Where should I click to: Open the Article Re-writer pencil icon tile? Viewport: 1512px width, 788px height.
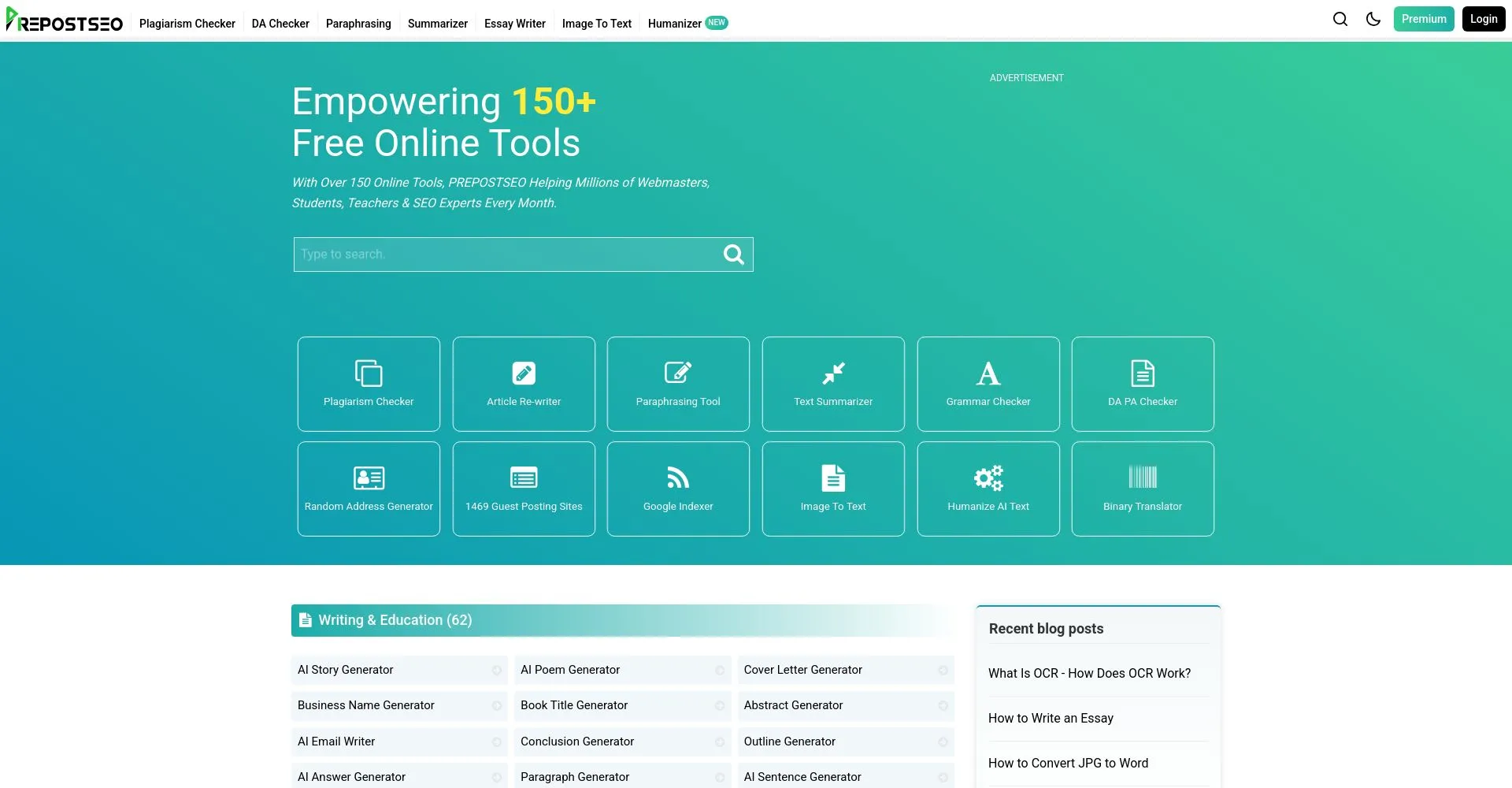click(x=524, y=373)
